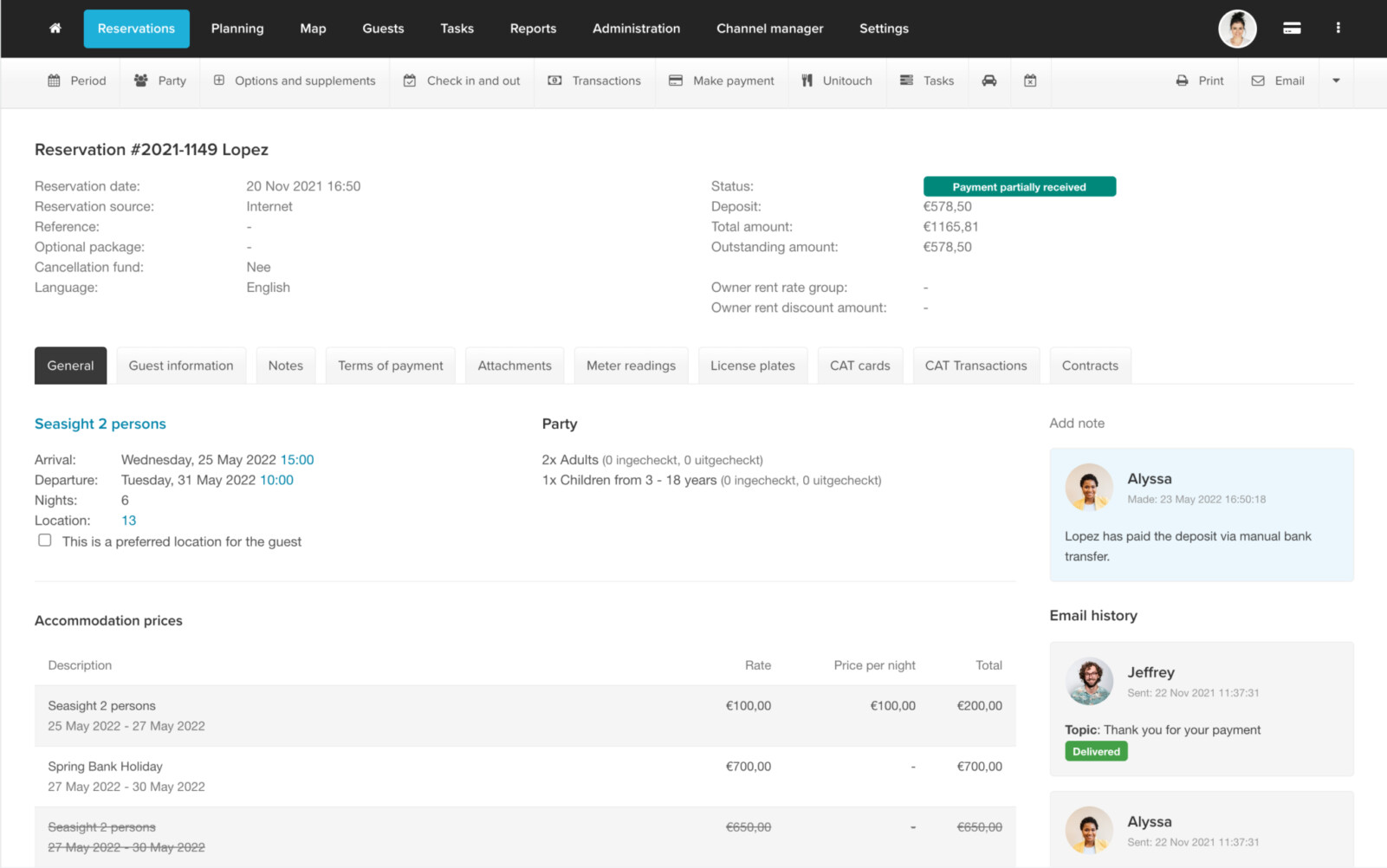Image resolution: width=1387 pixels, height=868 pixels.
Task: Open the car icon in the toolbar
Action: [988, 81]
